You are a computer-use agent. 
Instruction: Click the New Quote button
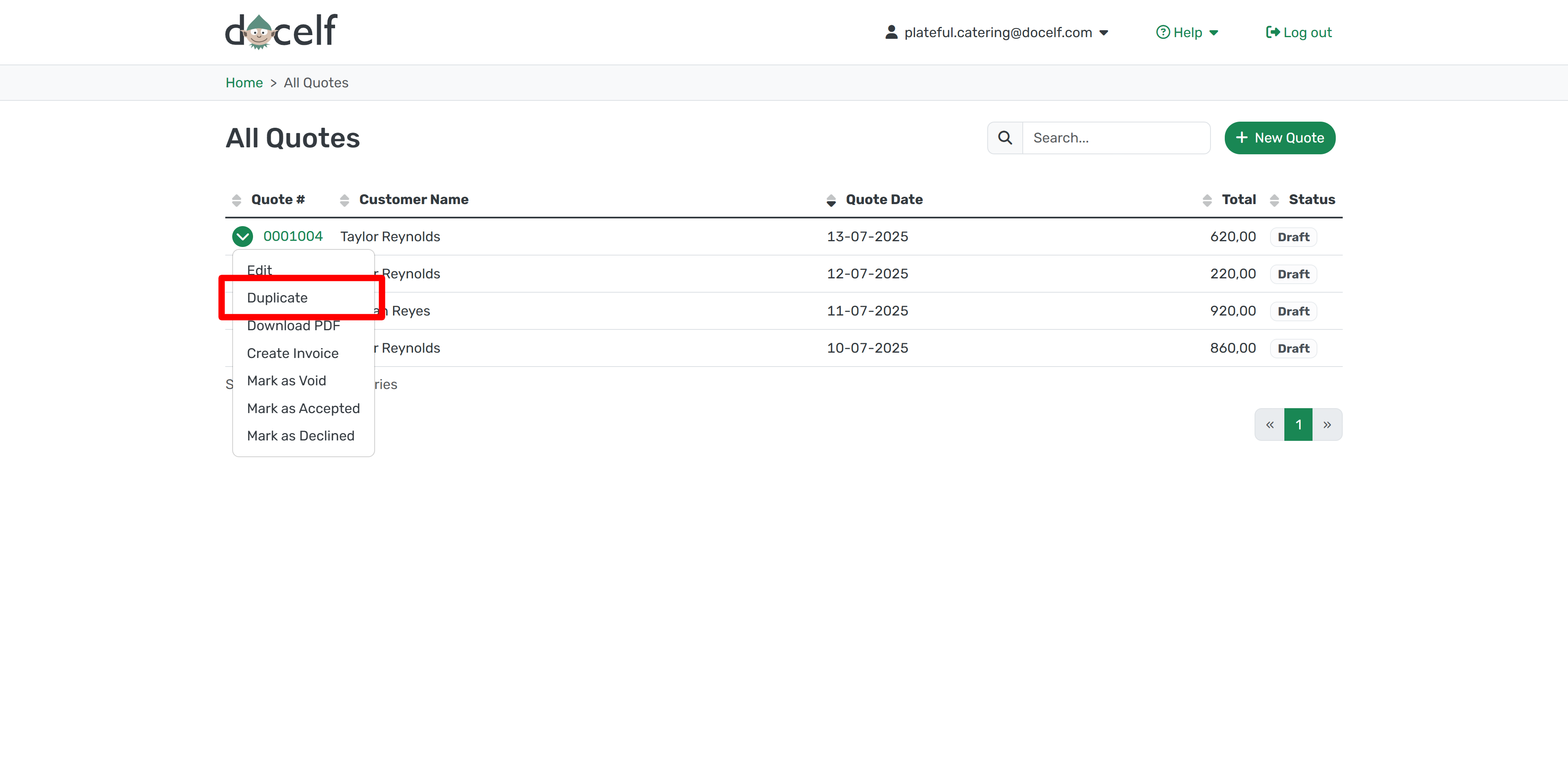click(x=1279, y=138)
